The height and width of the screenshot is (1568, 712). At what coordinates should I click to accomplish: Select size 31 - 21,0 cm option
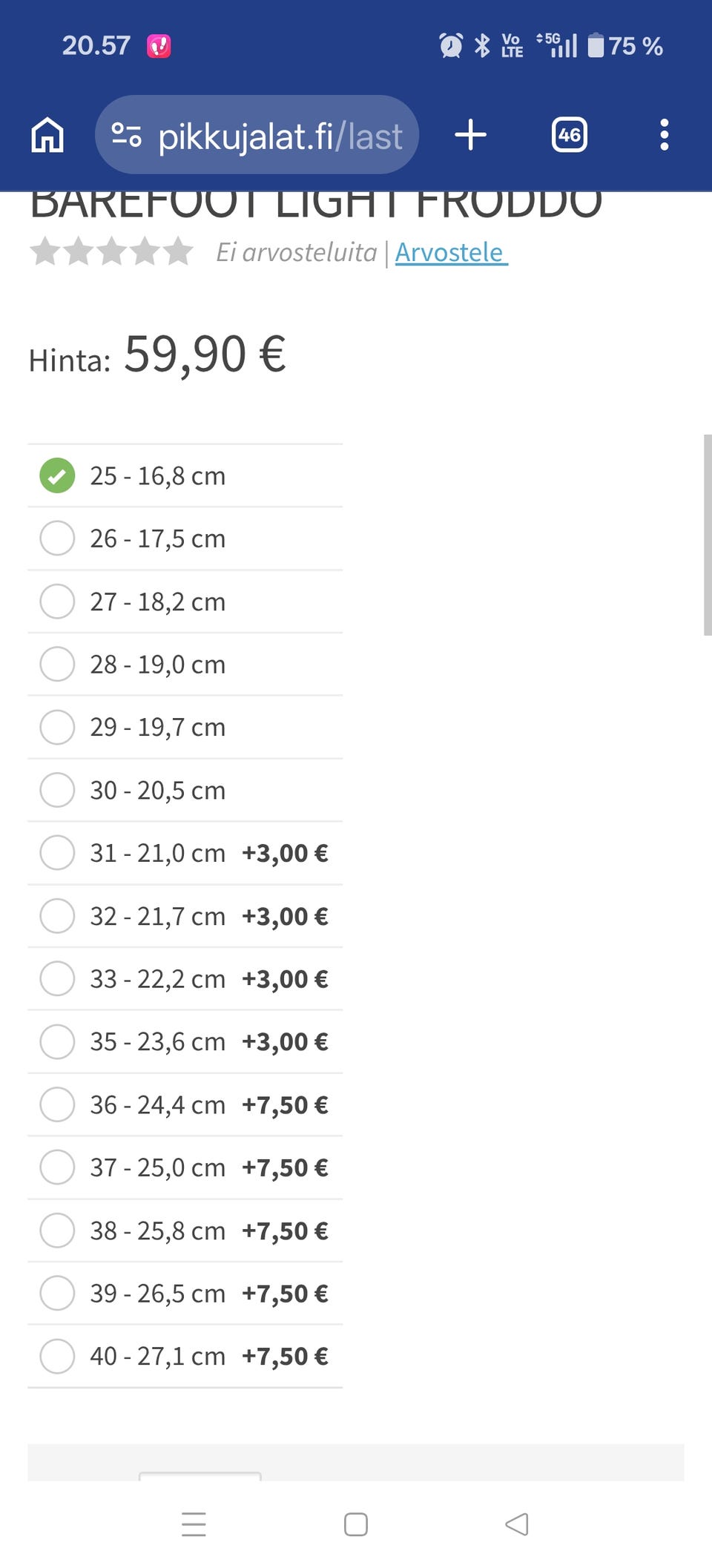[x=57, y=853]
